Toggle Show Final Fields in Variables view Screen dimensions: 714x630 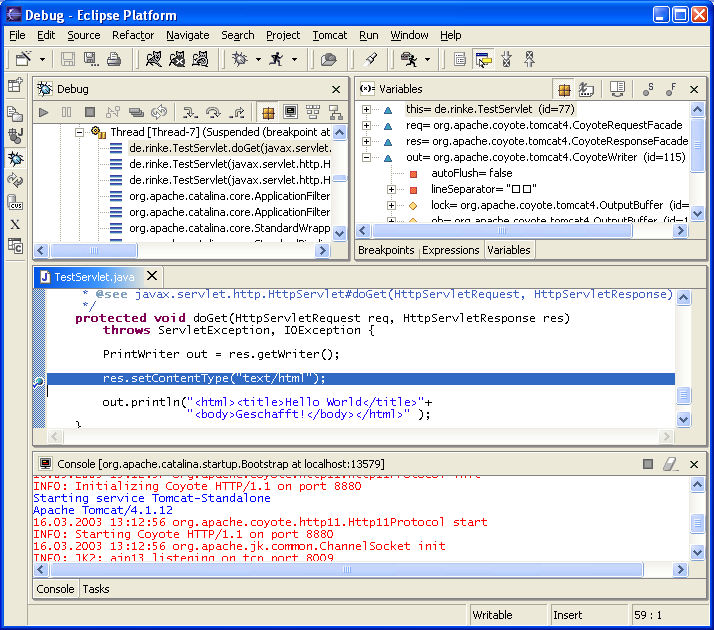tap(672, 89)
